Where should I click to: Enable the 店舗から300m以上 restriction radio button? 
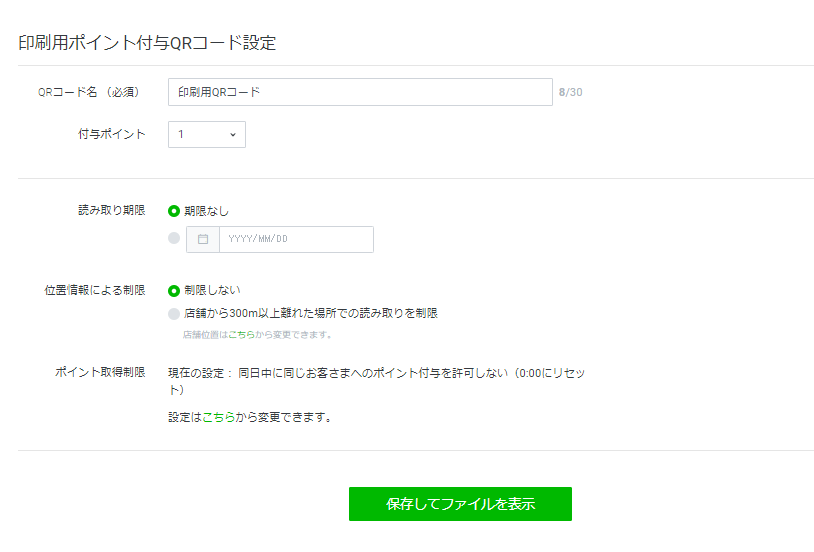174,314
